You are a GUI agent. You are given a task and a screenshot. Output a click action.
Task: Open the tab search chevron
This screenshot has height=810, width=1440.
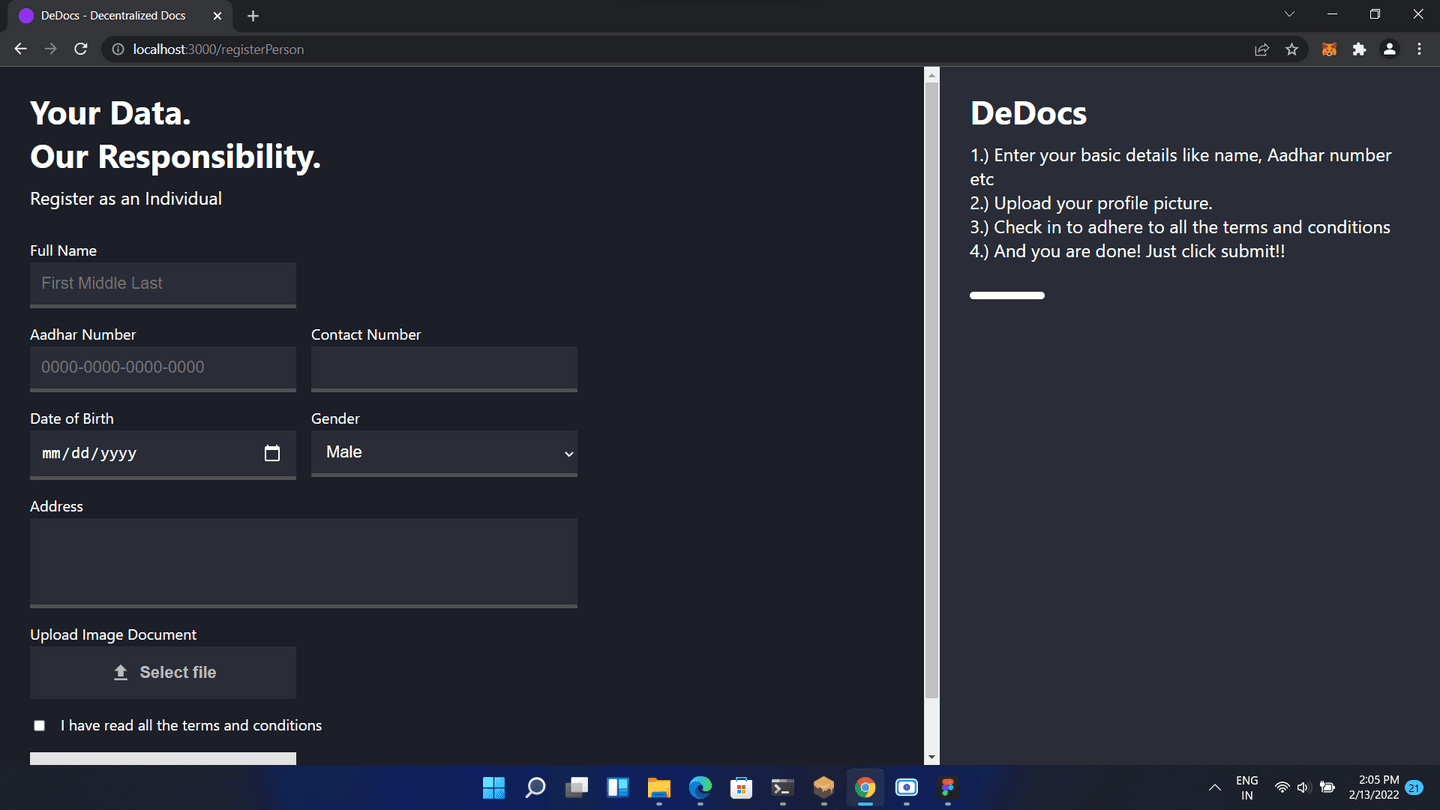(1289, 15)
